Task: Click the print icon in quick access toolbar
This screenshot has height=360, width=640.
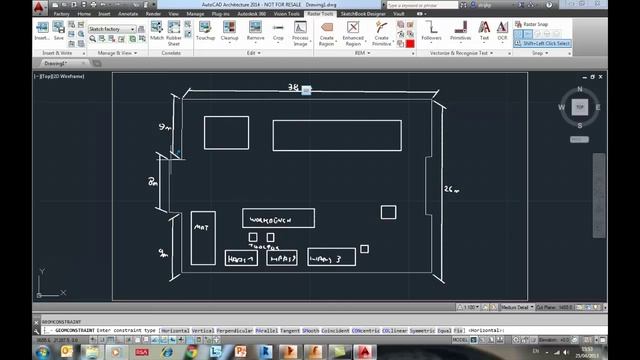Action: 93,4
